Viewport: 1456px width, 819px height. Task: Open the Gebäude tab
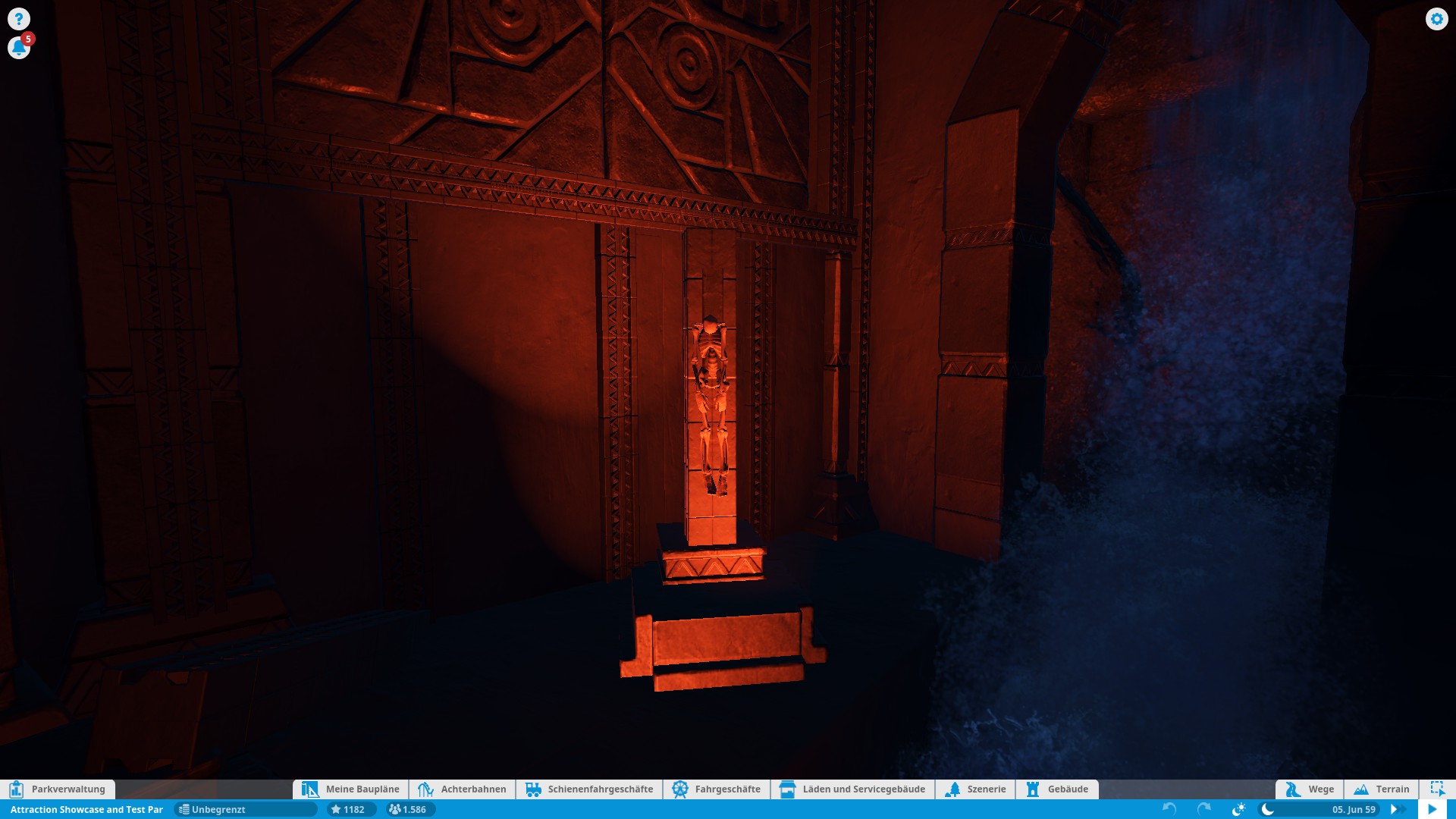1057,789
